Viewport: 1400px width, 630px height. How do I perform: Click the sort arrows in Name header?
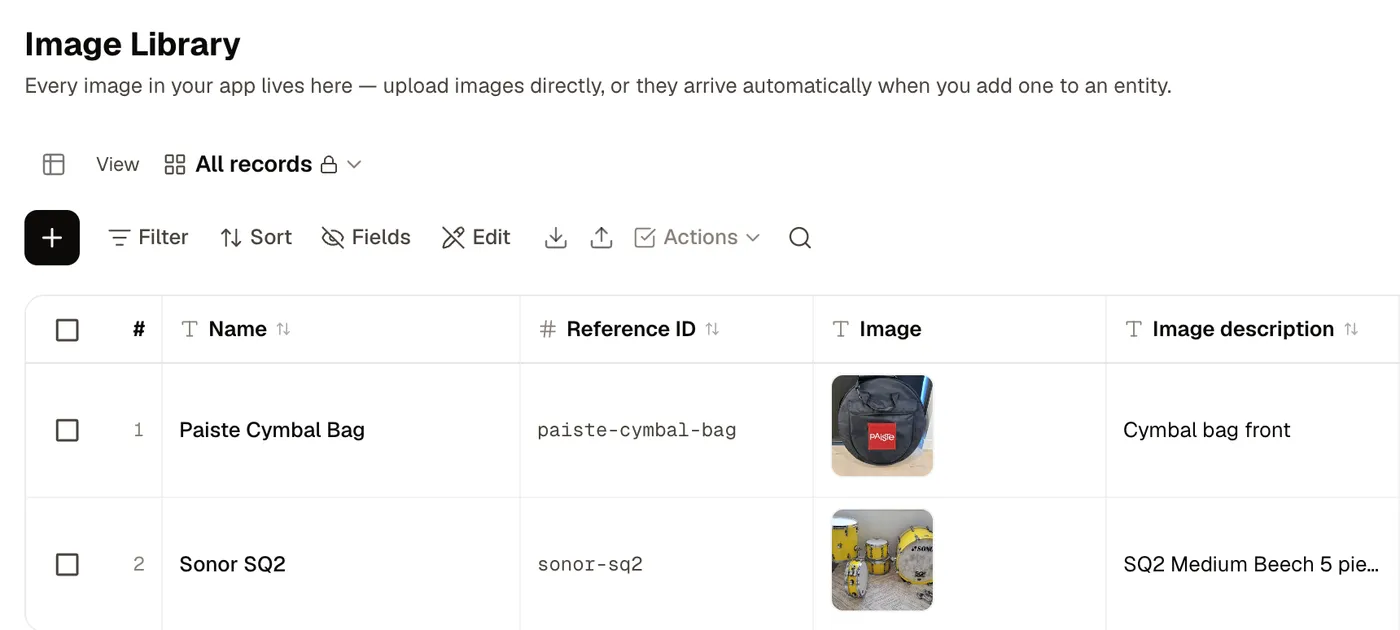point(283,329)
